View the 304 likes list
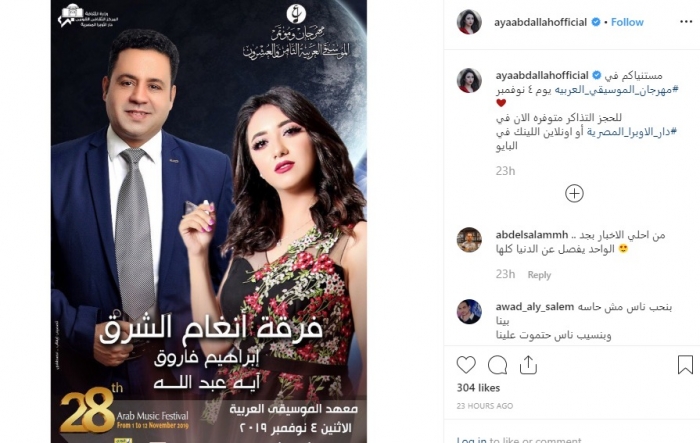This screenshot has width=700, height=443. [x=478, y=388]
